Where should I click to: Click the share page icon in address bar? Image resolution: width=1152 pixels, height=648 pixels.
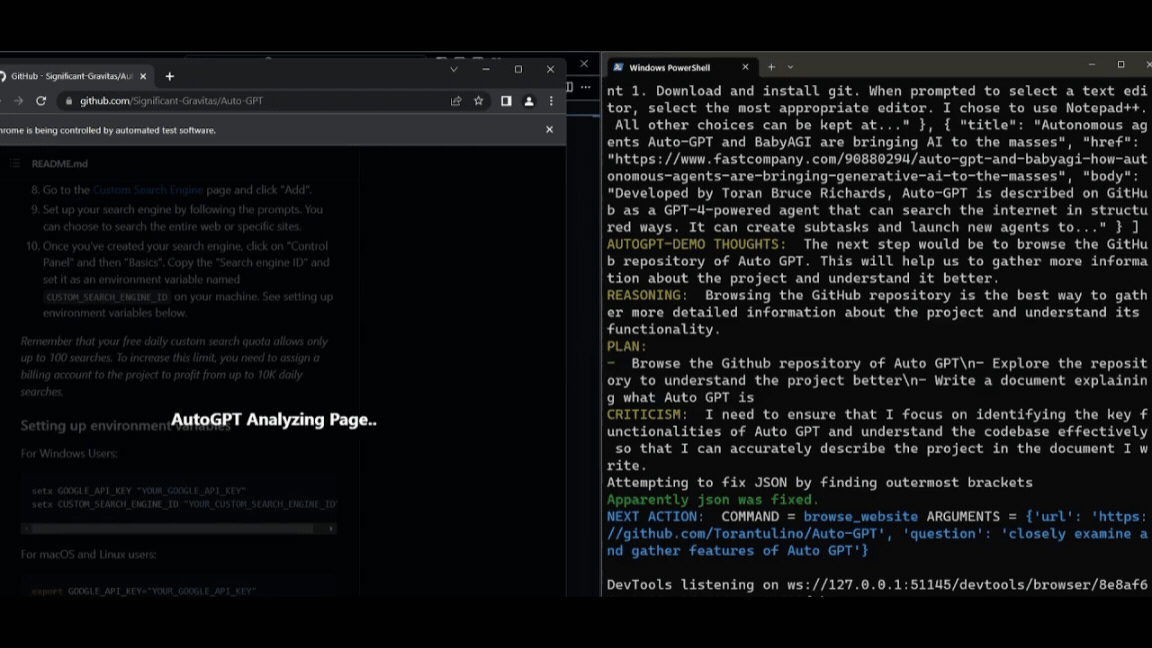(x=456, y=101)
